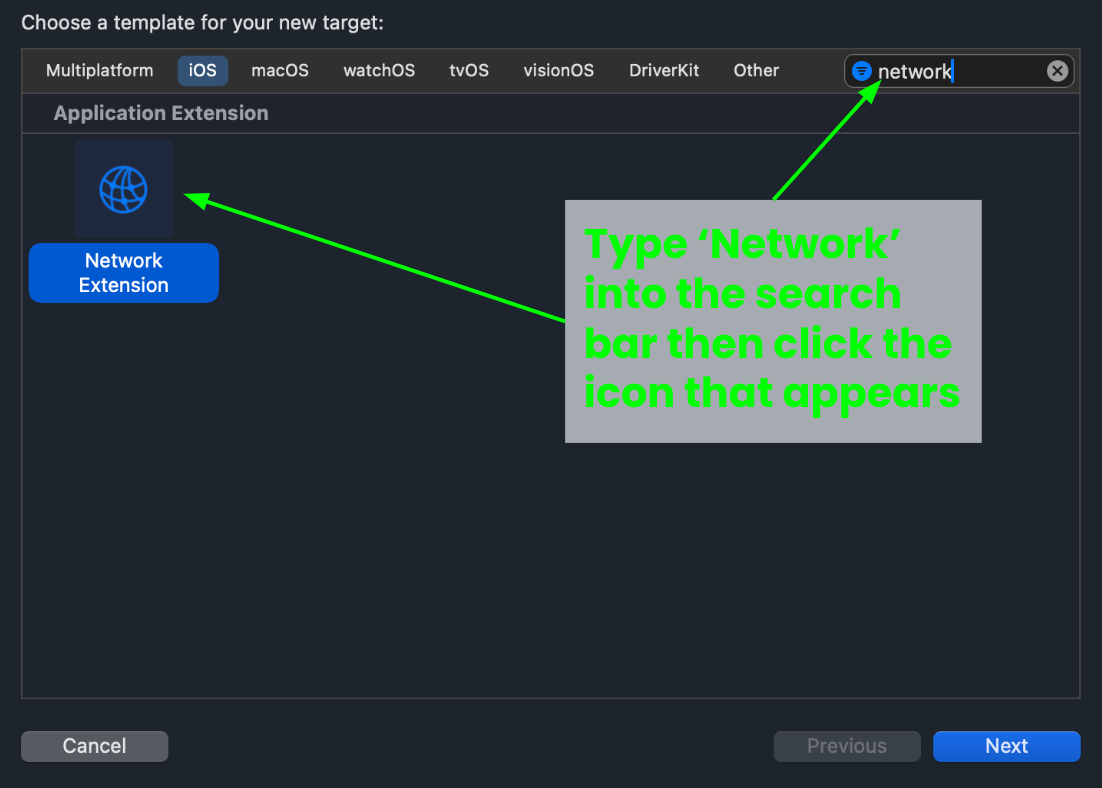Click the Application Extension section header
This screenshot has width=1102, height=788.
point(161,113)
